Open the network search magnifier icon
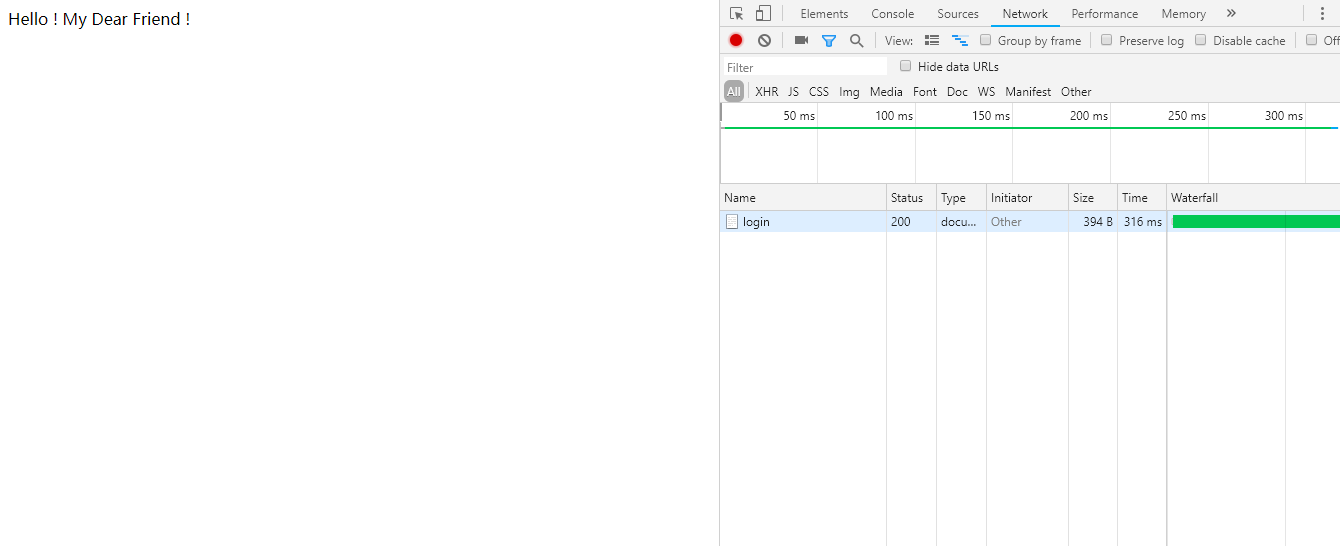1340x546 pixels. click(856, 40)
